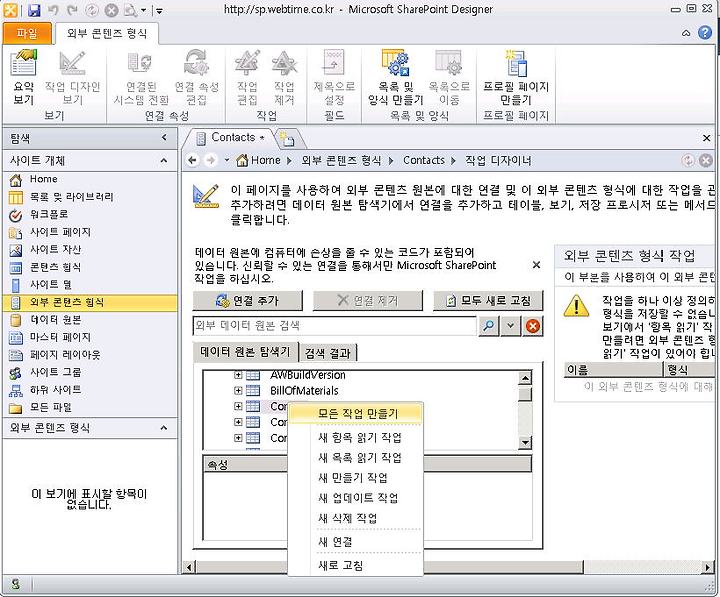Choose 새 삭제 작업 menu entry

point(355,518)
